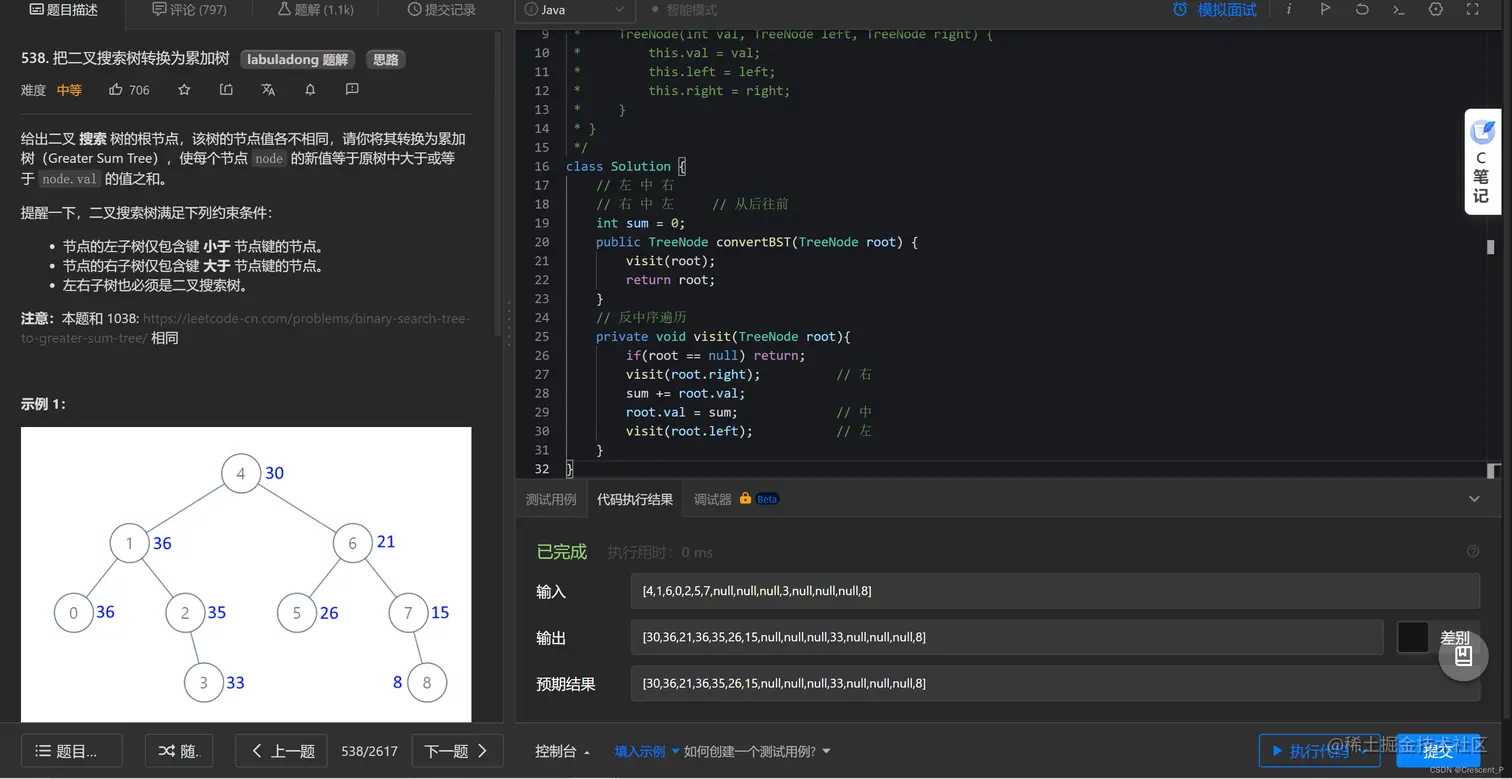Open the 题目 list button

[72, 751]
